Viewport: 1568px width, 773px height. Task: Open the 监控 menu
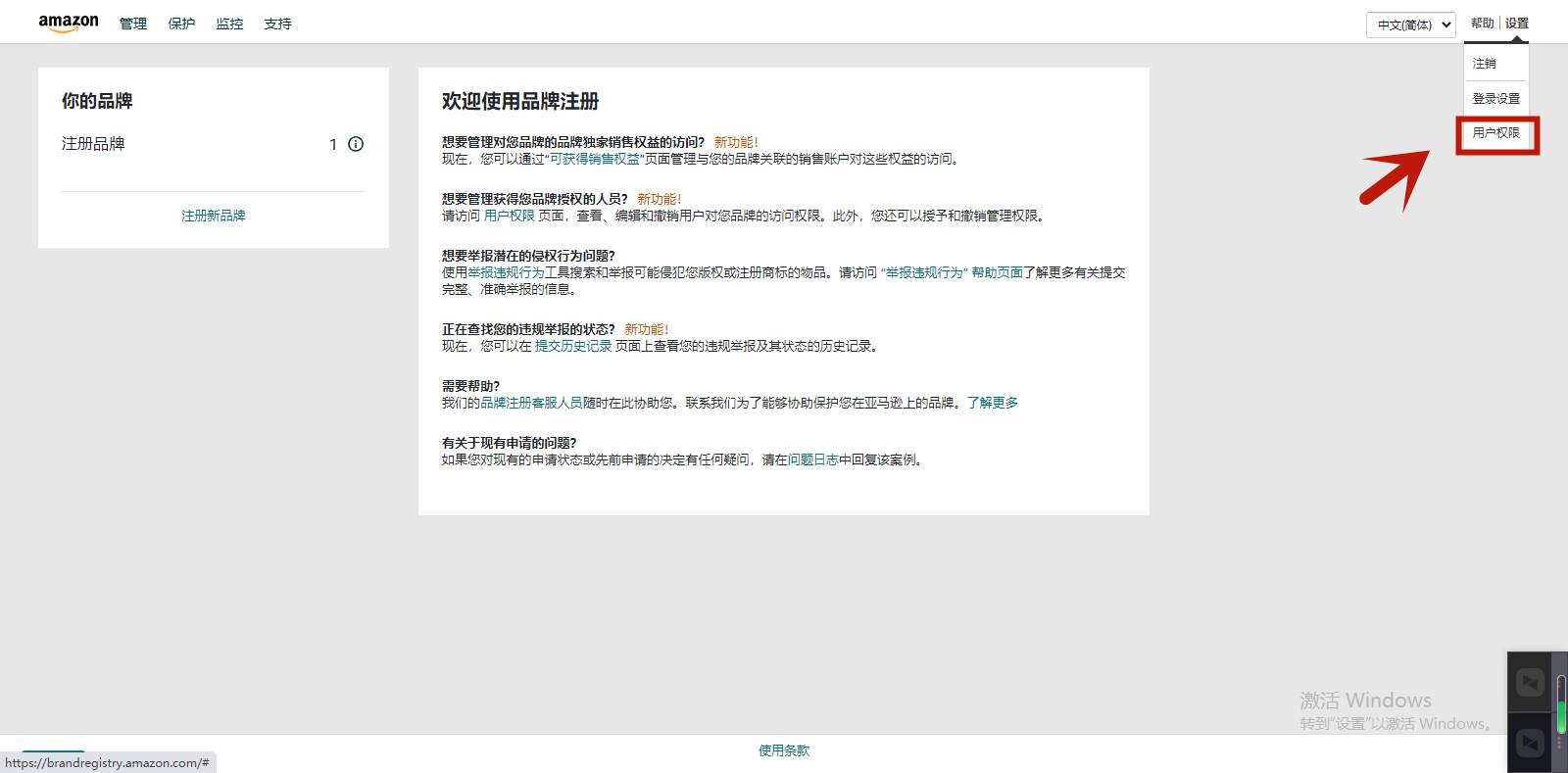(229, 24)
